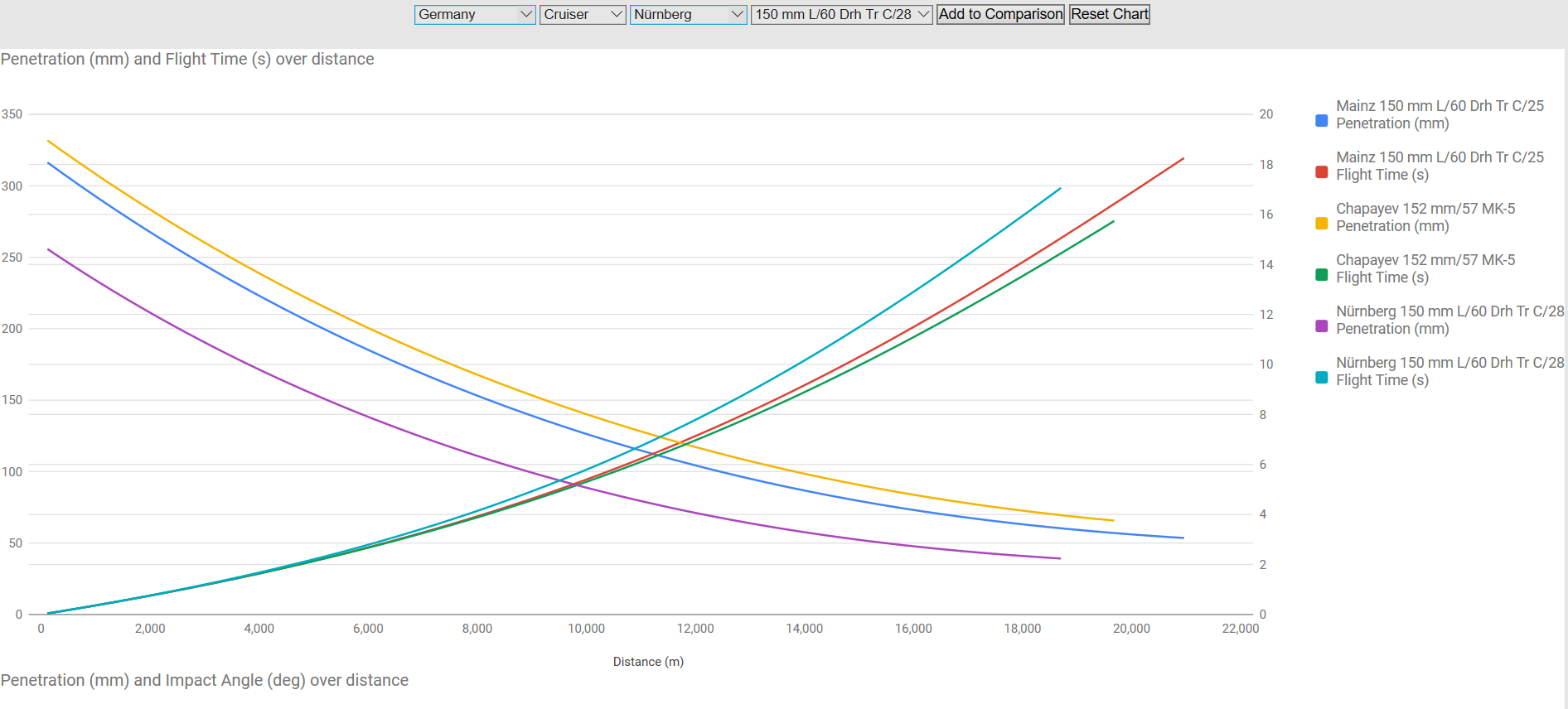Open the Nürnberg ship dropdown
Image resolution: width=1568 pixels, height=709 pixels.
click(689, 14)
